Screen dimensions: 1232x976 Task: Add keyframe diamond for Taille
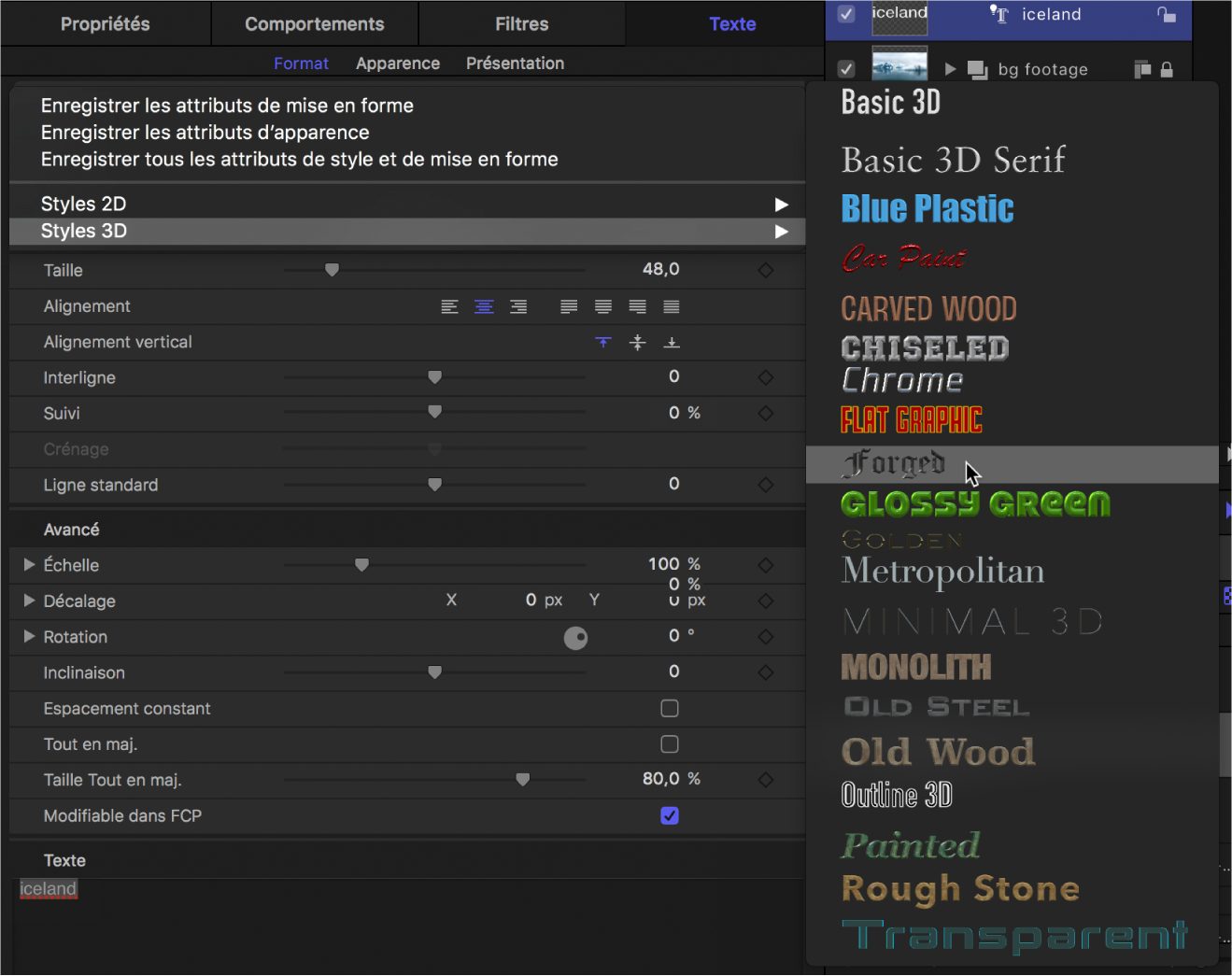click(766, 270)
